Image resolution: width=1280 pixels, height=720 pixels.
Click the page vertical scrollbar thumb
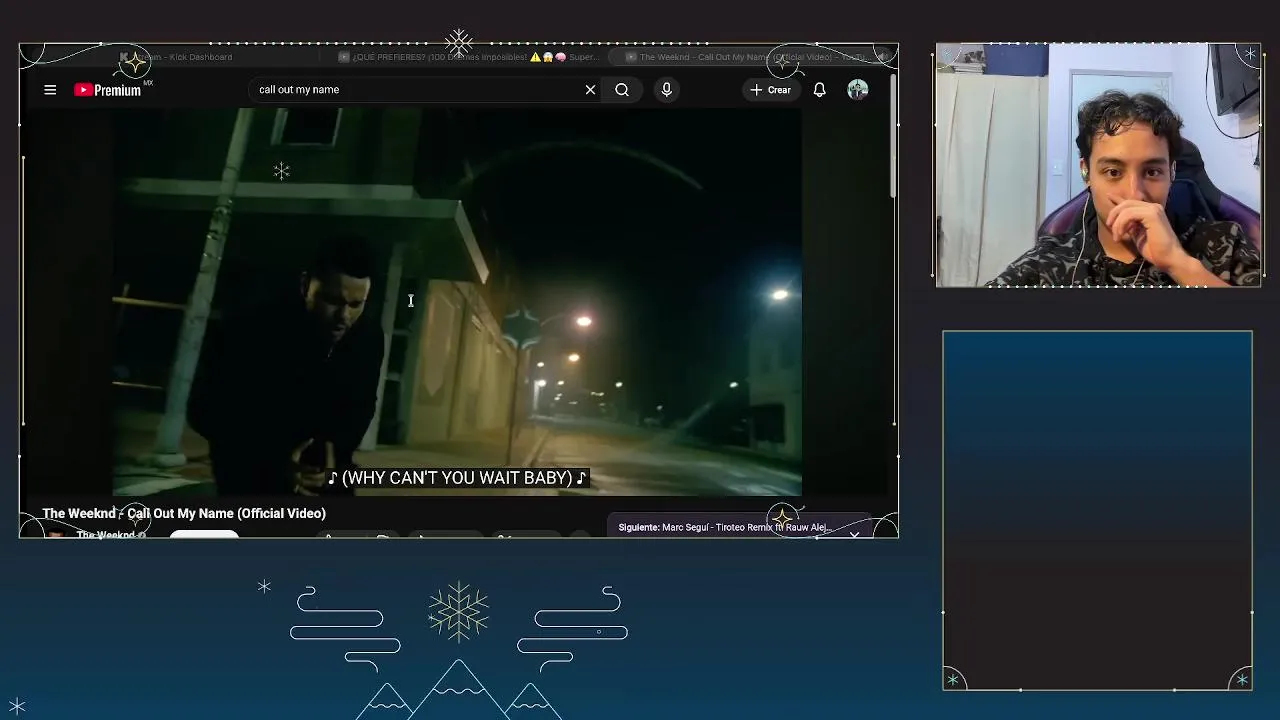point(892,138)
